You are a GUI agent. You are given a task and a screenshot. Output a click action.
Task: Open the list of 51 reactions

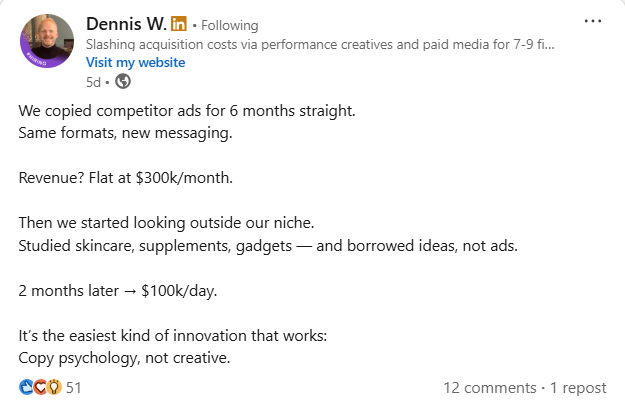point(73,387)
